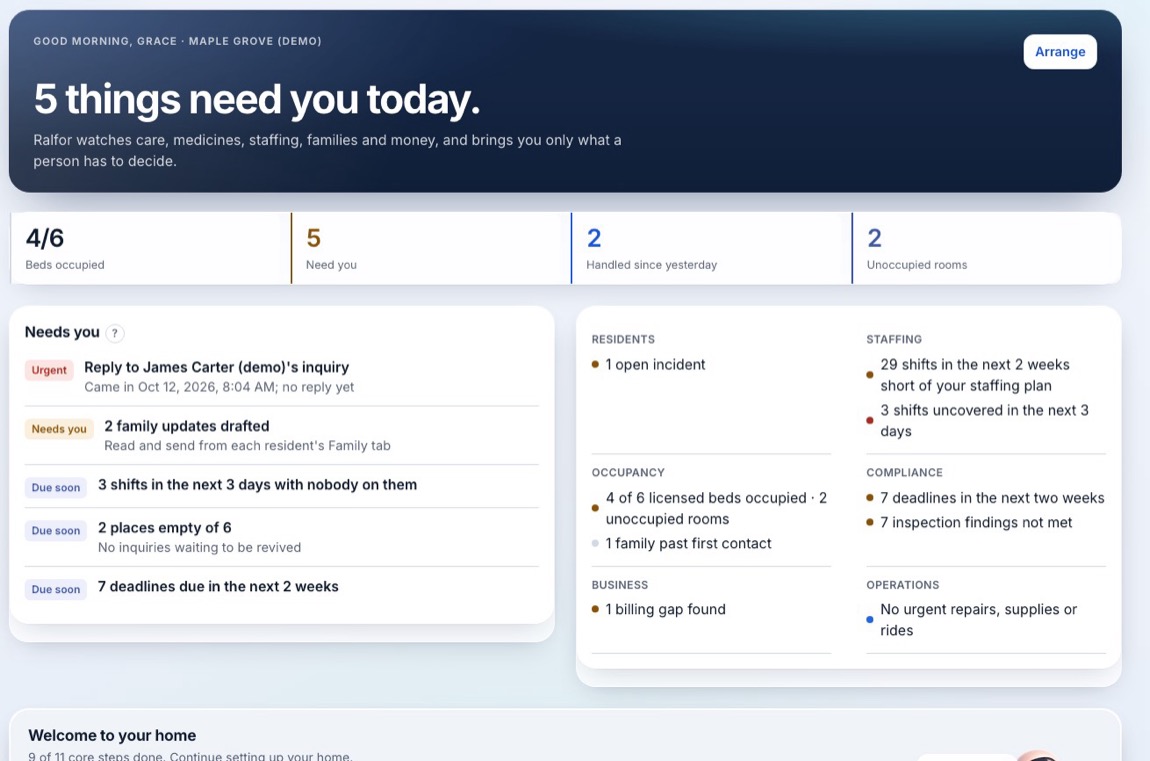Screen dimensions: 1150x761
Task: Open 2 family updates drafted item
Action: pyautogui.click(x=282, y=435)
